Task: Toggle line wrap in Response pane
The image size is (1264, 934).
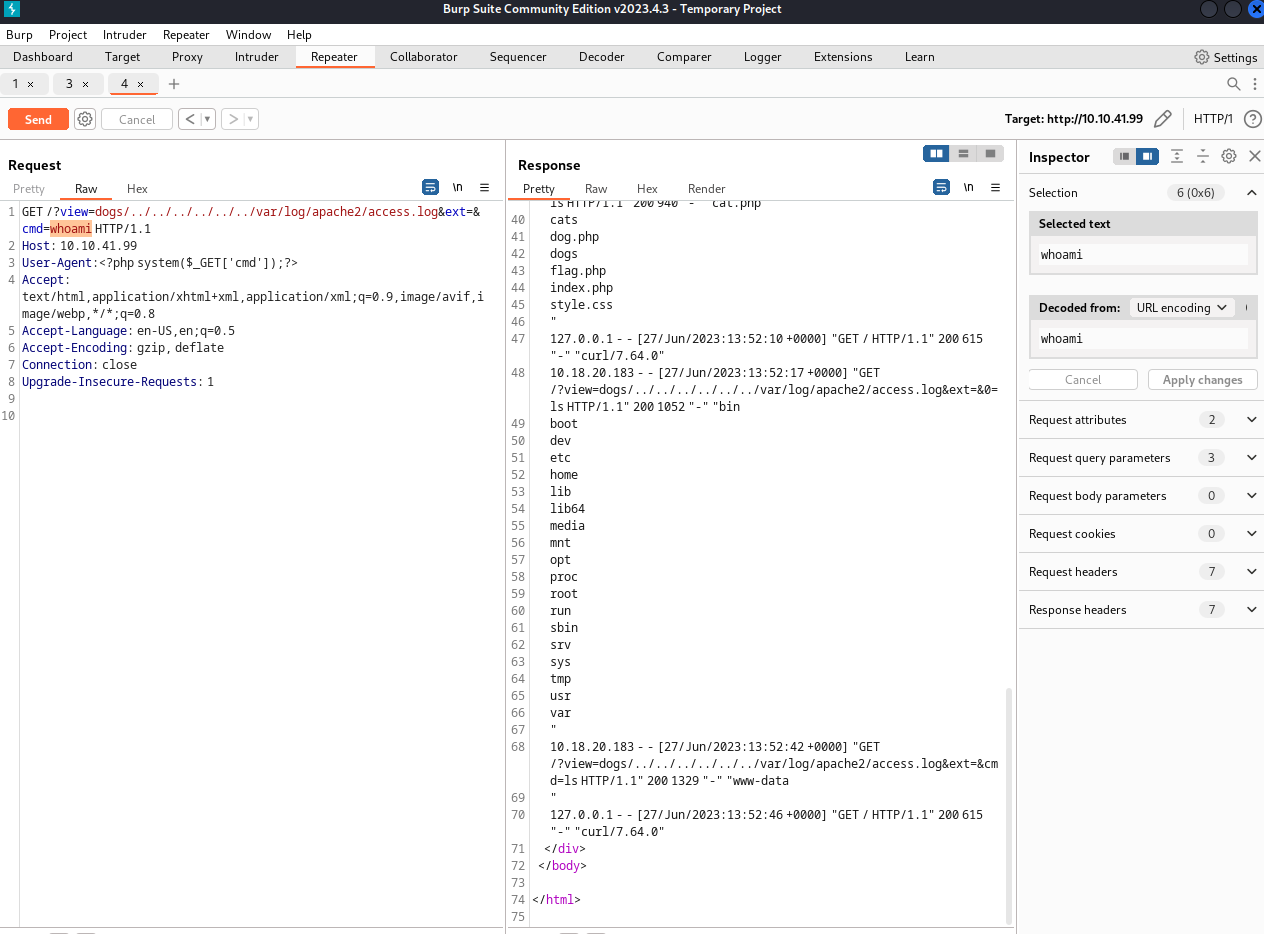Action: pos(941,187)
